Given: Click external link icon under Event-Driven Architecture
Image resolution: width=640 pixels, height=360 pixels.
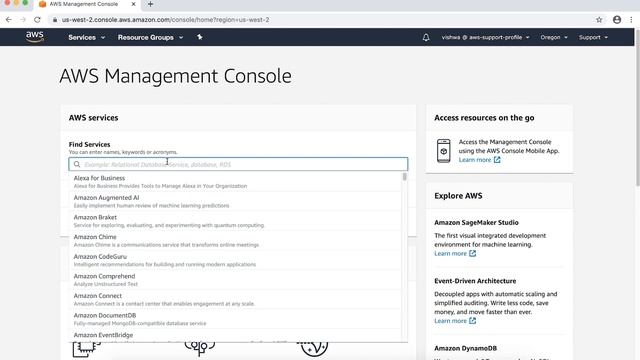Looking at the screenshot, I should click(472, 321).
